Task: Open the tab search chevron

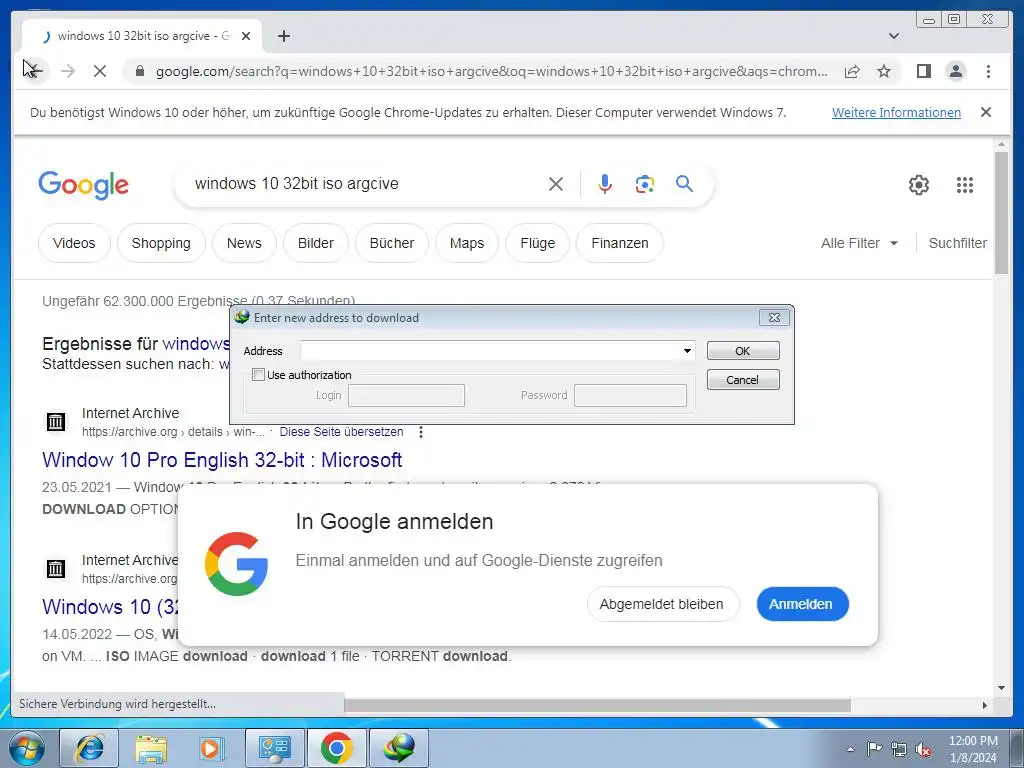Action: pyautogui.click(x=894, y=36)
